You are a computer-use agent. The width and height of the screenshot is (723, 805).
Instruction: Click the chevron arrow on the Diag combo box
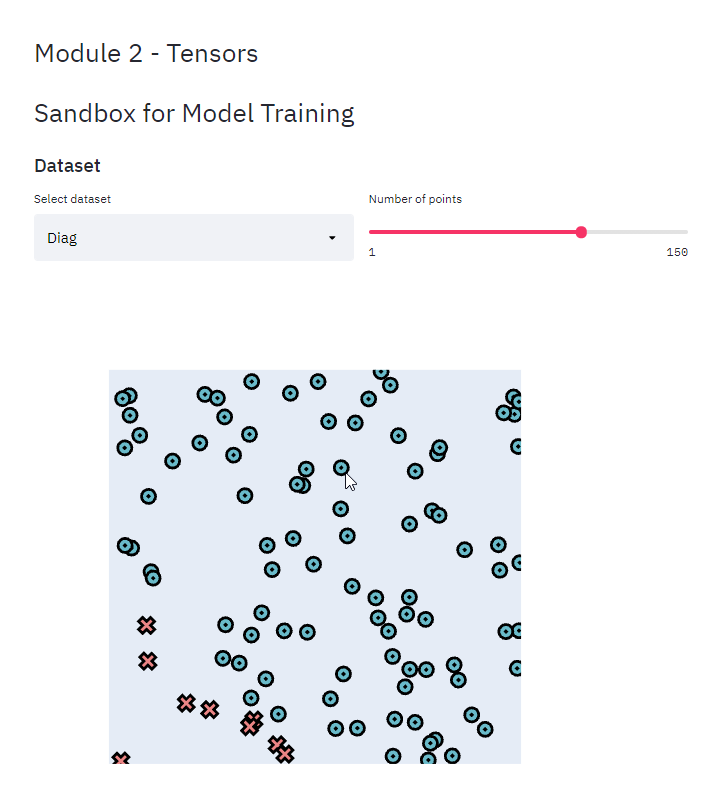tap(332, 238)
